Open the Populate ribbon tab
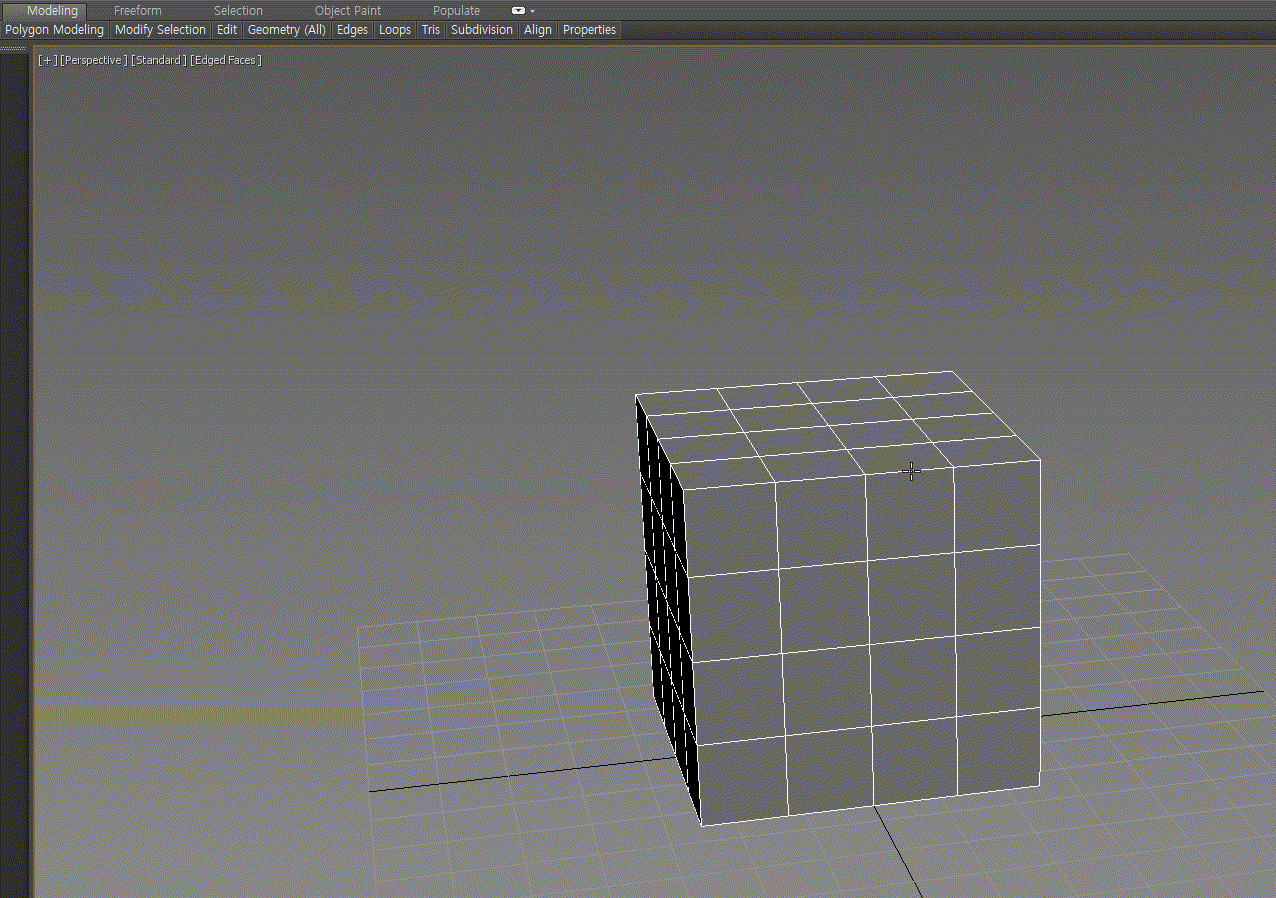The width and height of the screenshot is (1276, 898). click(456, 11)
